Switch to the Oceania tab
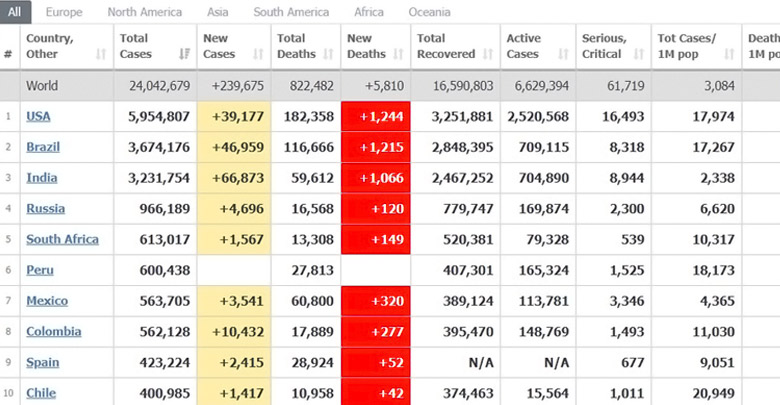Screen dimensions: 780x405 (x=429, y=12)
